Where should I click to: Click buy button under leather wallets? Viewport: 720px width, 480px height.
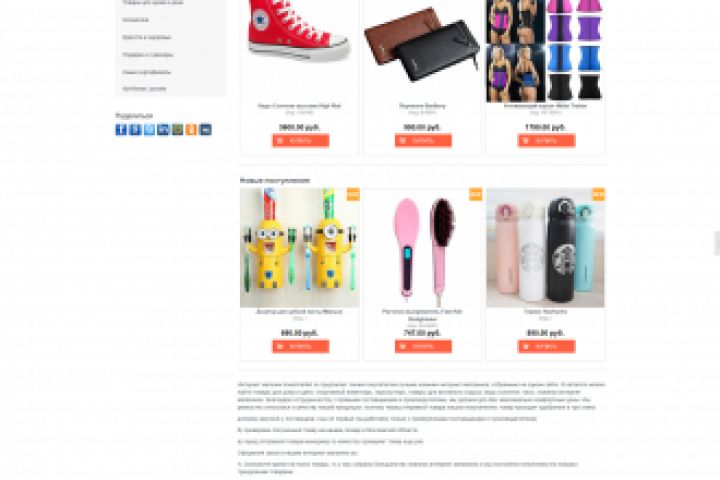click(x=423, y=140)
